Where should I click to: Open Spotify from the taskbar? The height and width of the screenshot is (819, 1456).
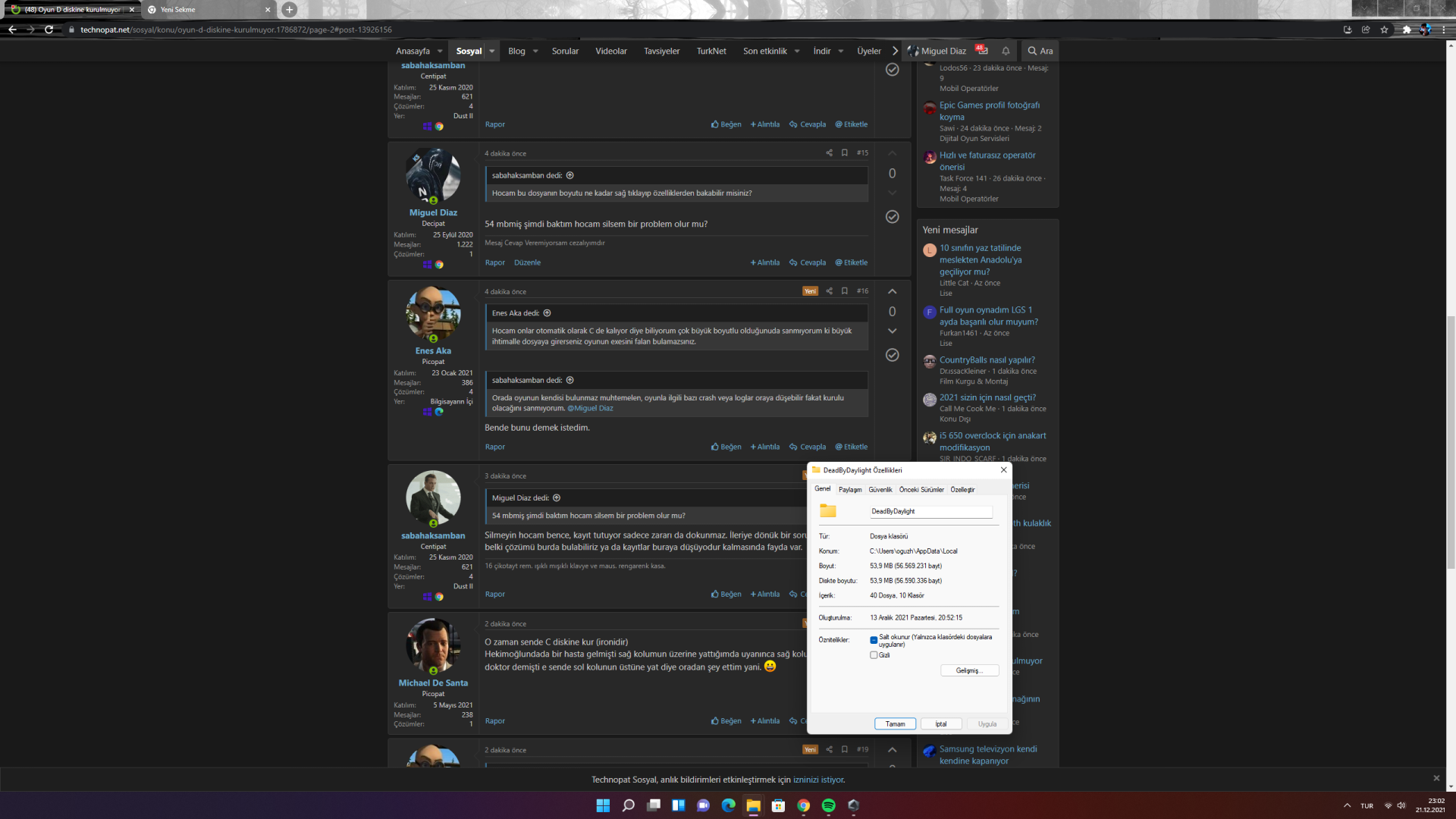coord(828,805)
